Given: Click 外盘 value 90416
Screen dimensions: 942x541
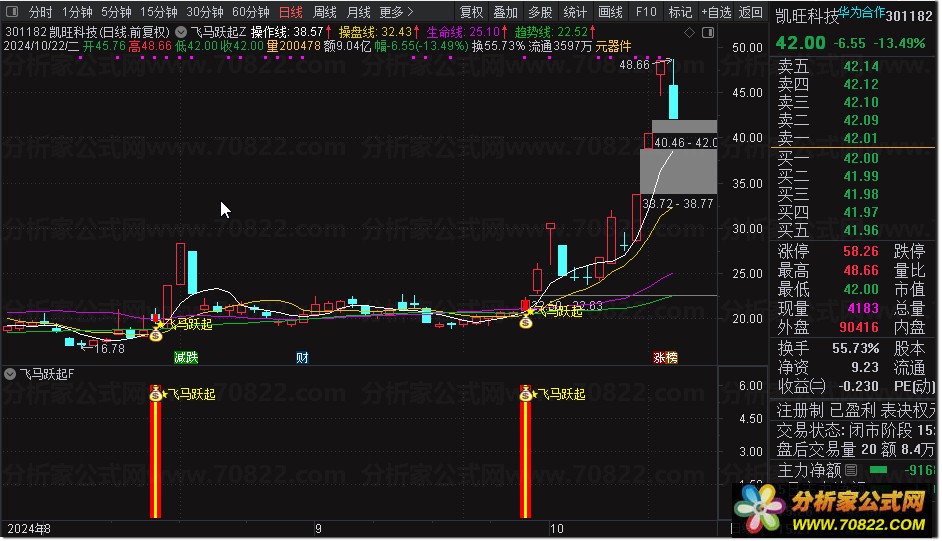Looking at the screenshot, I should 858,327.
